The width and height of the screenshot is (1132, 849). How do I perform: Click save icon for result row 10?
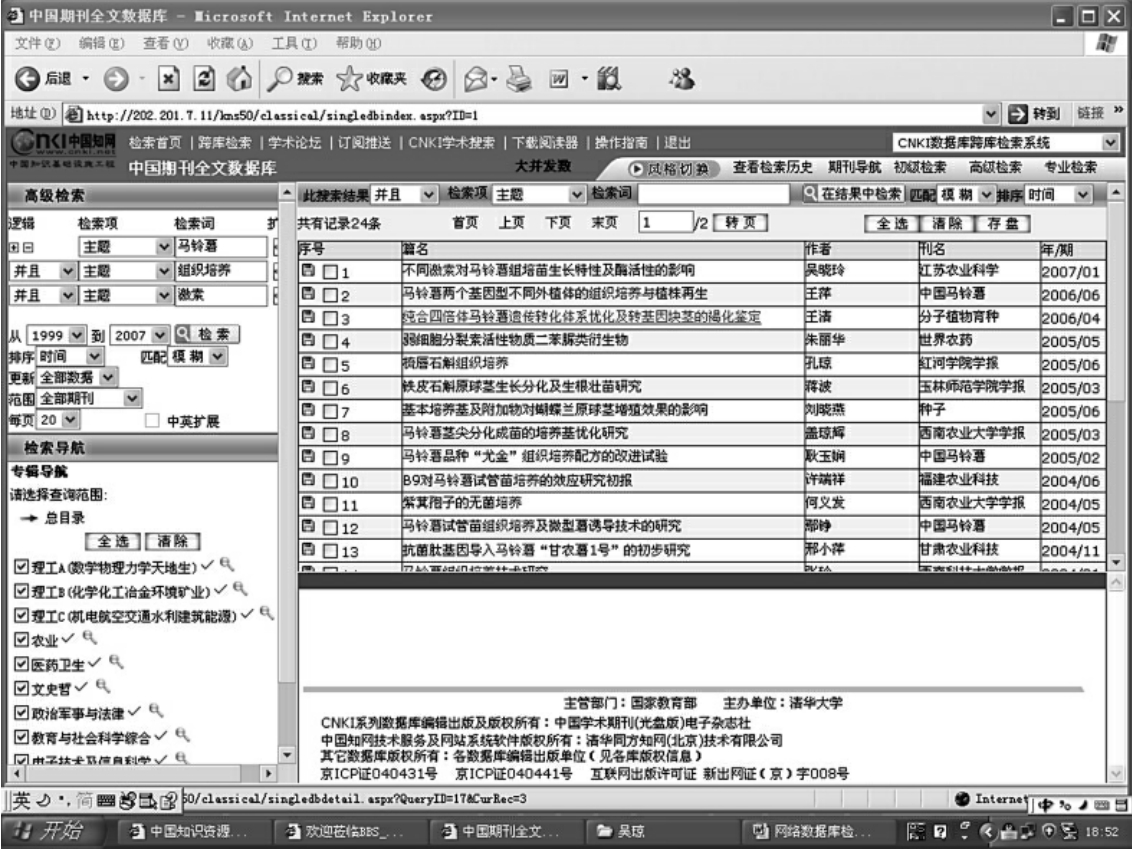coord(308,479)
